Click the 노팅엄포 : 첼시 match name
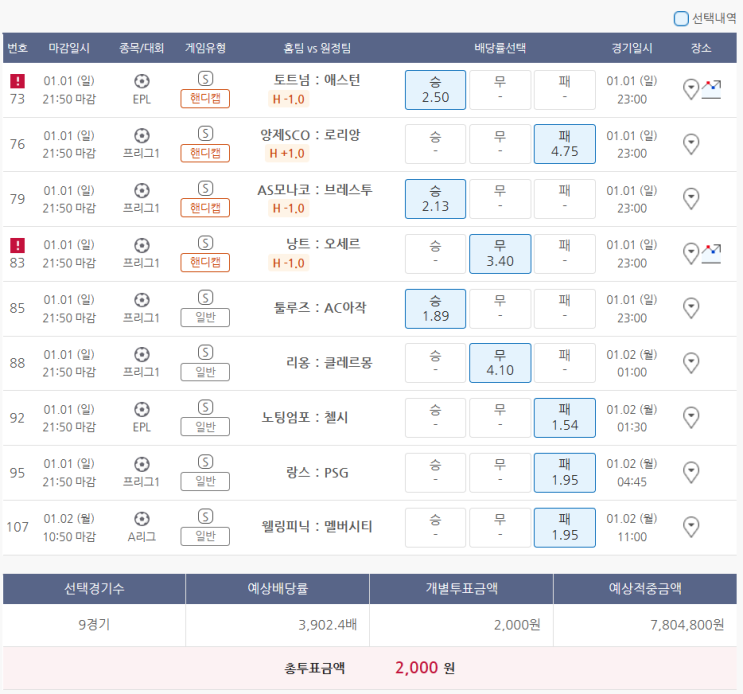Screen dimensions: 743x694 (x=305, y=417)
